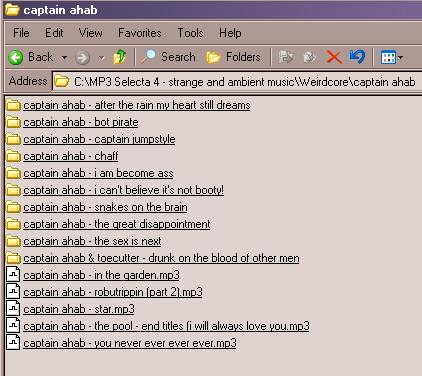Open the Favorites menu
Screen dimensions: 422x376
(x=140, y=33)
